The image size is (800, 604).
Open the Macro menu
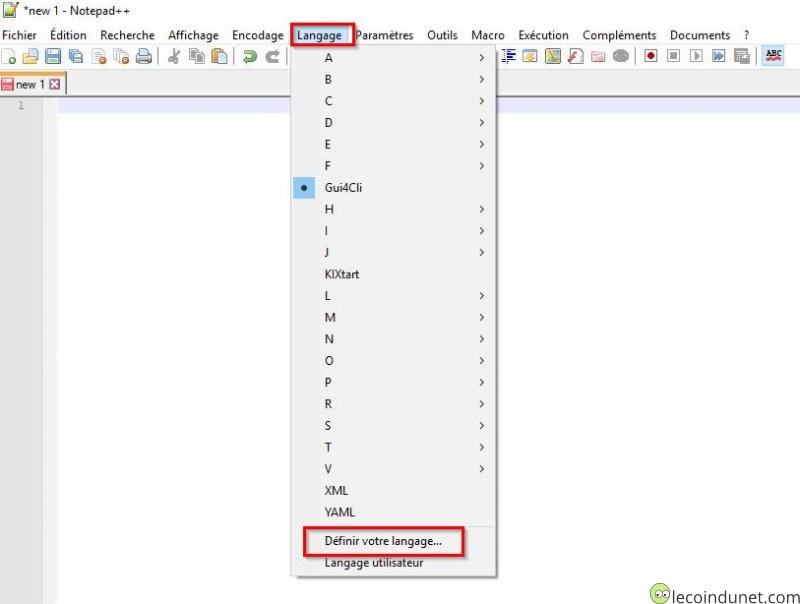point(488,35)
